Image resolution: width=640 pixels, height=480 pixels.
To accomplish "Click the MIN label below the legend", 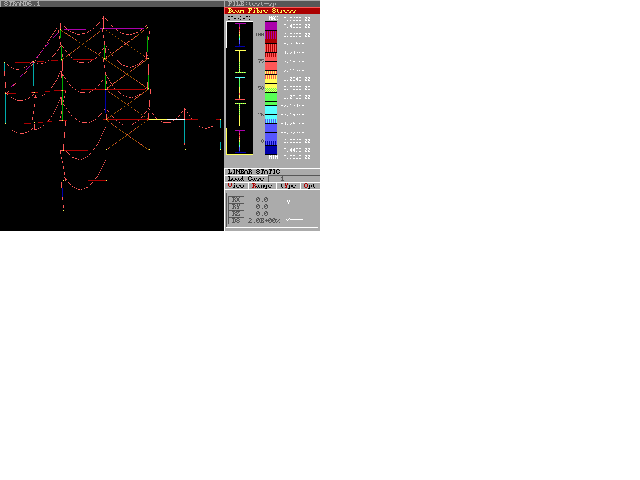I will pyautogui.click(x=272, y=157).
